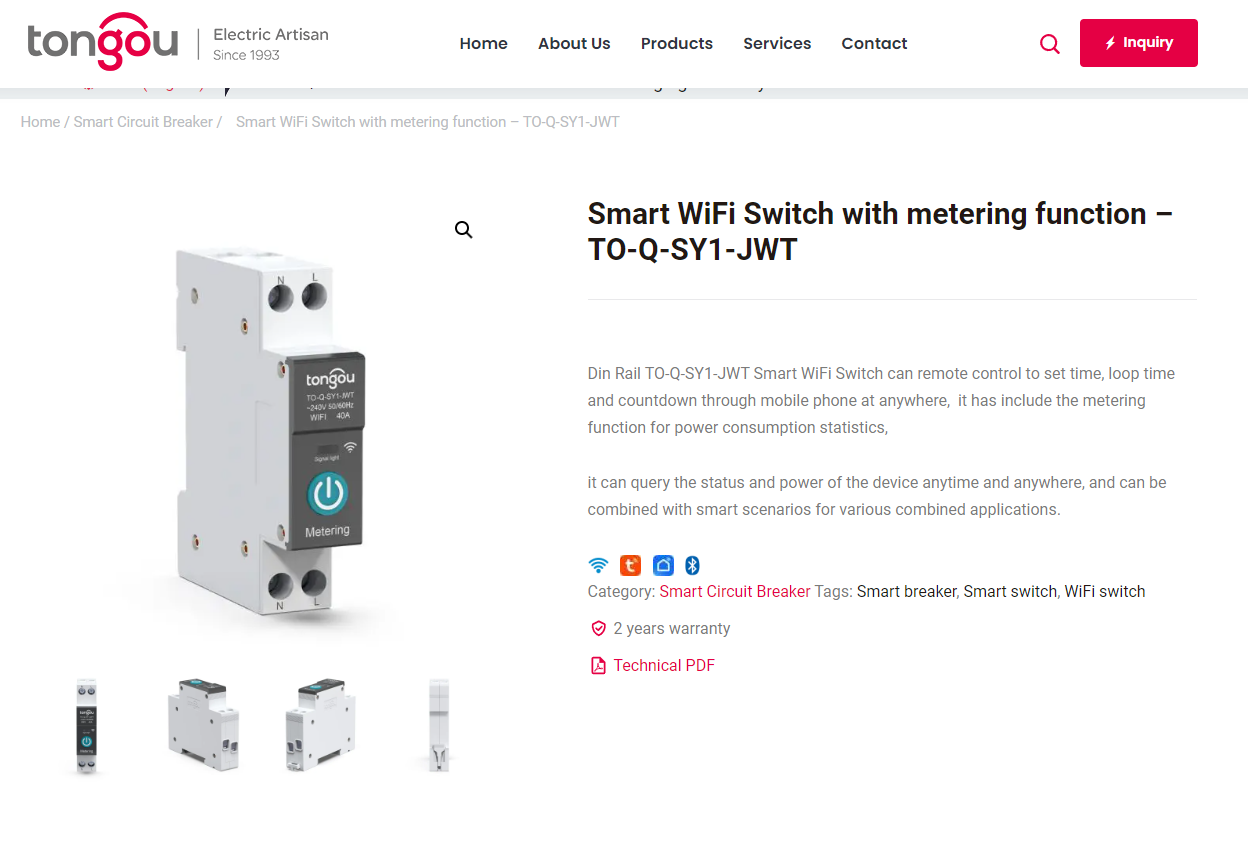The height and width of the screenshot is (847, 1248).
Task: Follow the WiFi switch tag
Action: pos(1105,591)
